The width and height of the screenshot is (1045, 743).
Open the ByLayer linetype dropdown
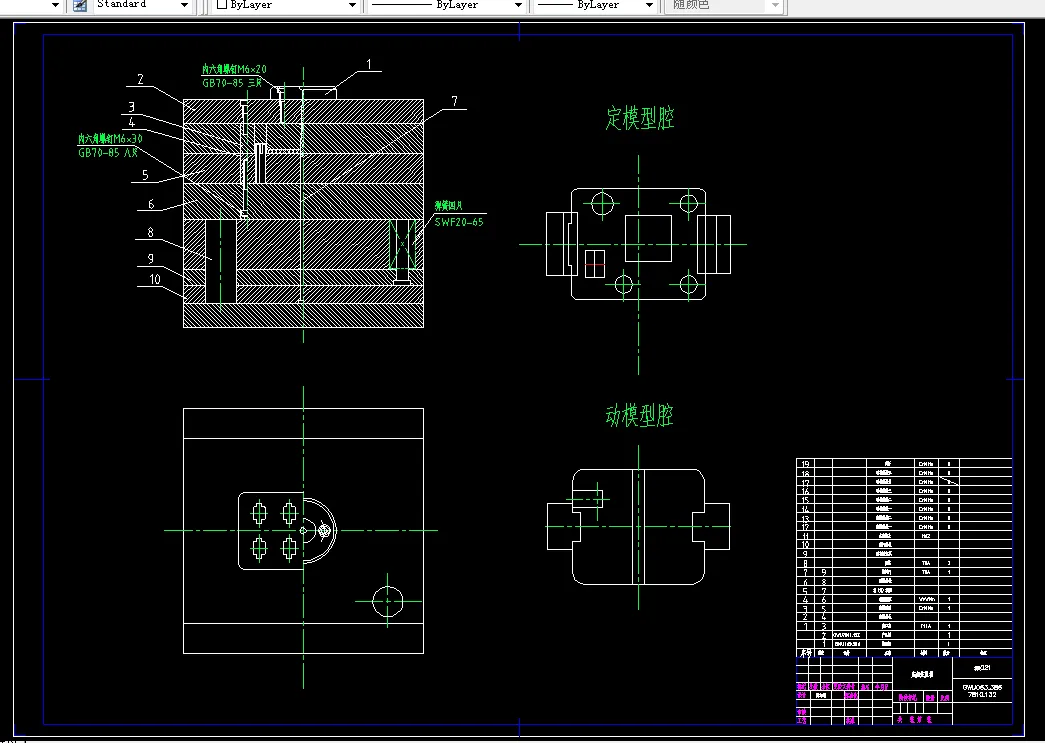point(518,5)
